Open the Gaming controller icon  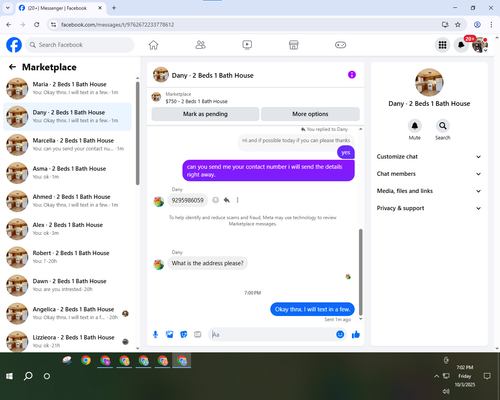click(x=340, y=45)
